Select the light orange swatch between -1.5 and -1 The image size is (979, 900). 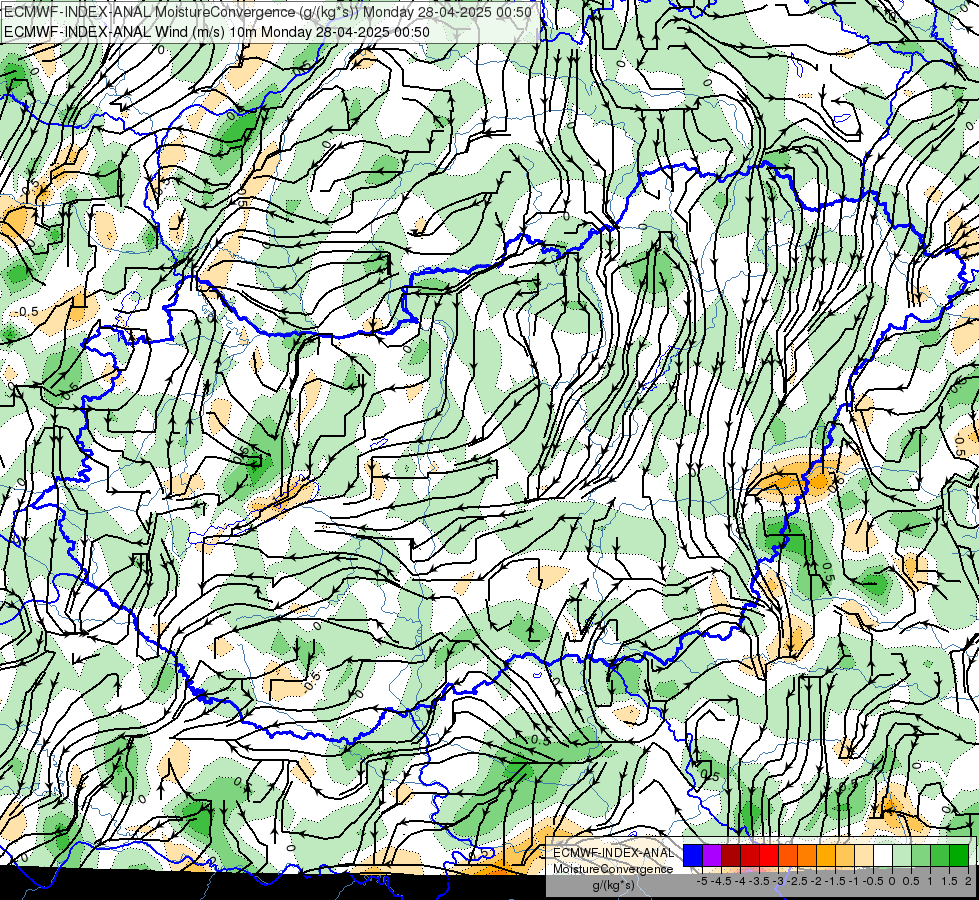coord(845,855)
